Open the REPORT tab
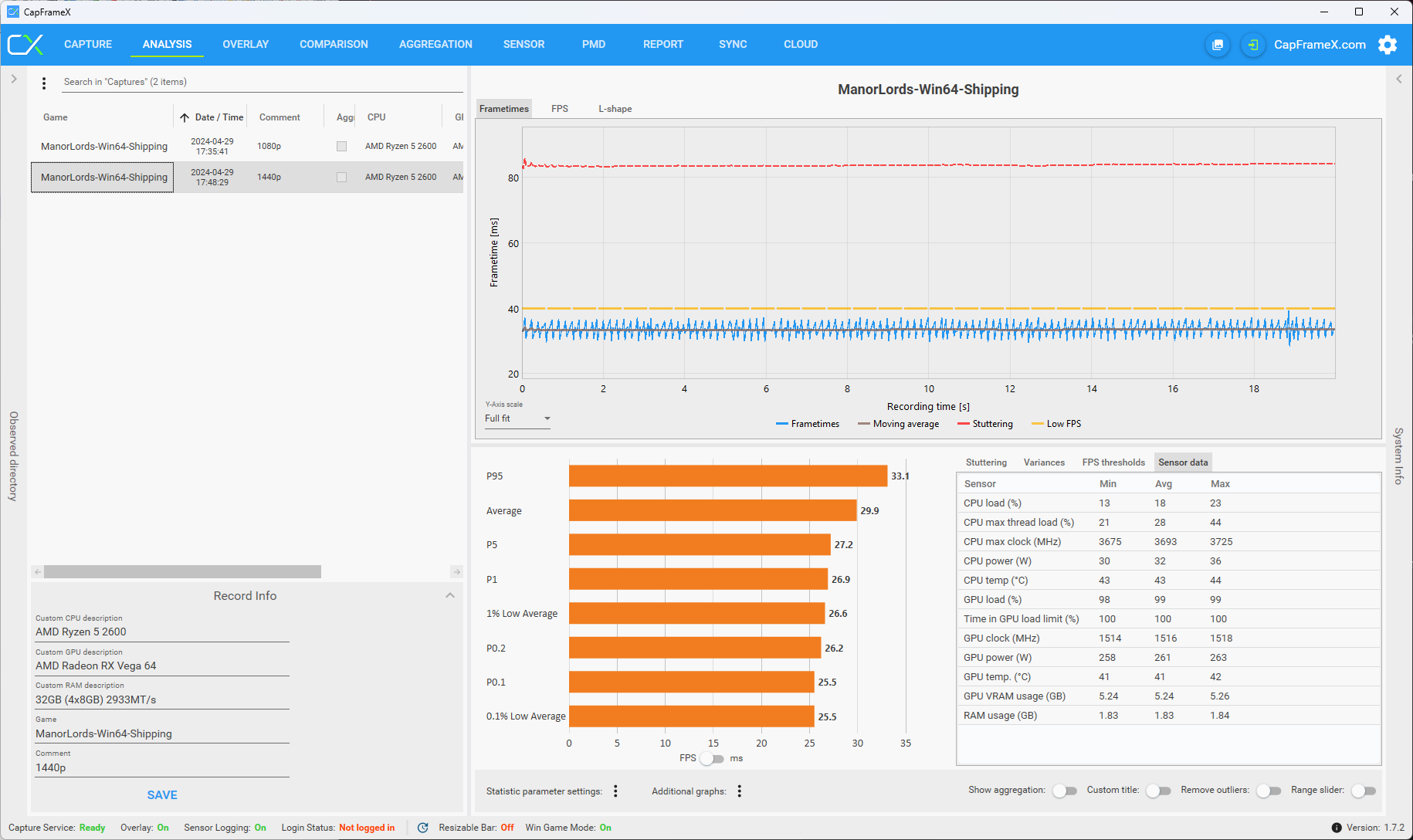 [663, 44]
